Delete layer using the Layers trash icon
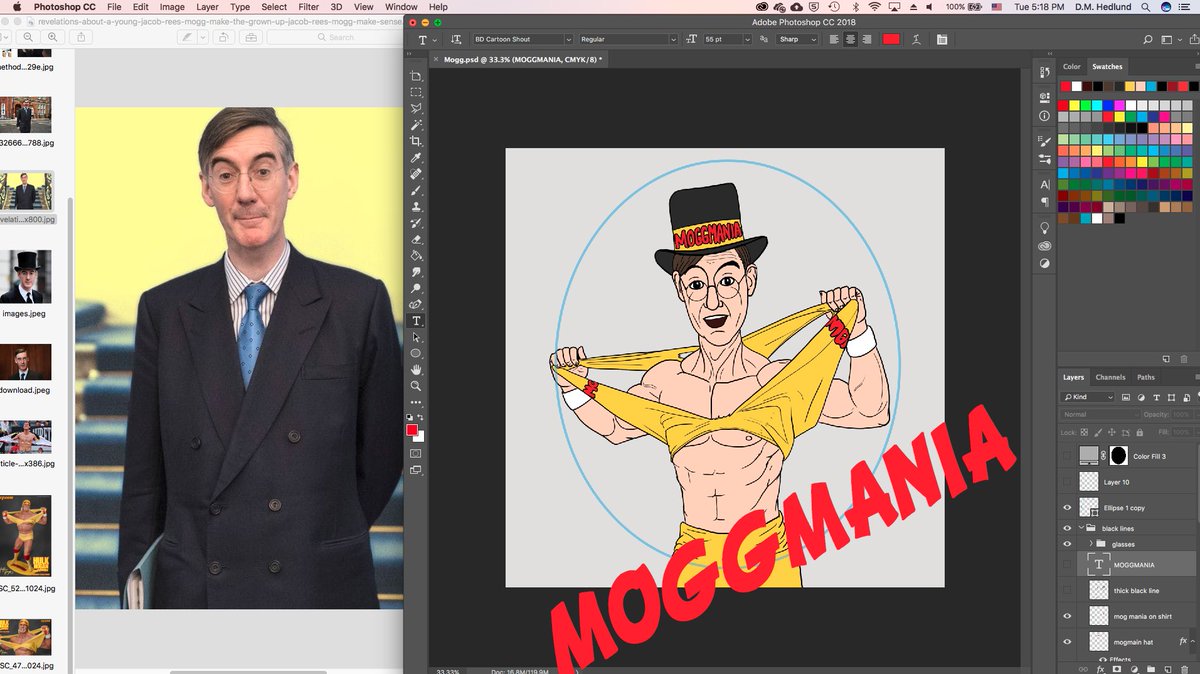This screenshot has height=674, width=1200. point(1184,669)
